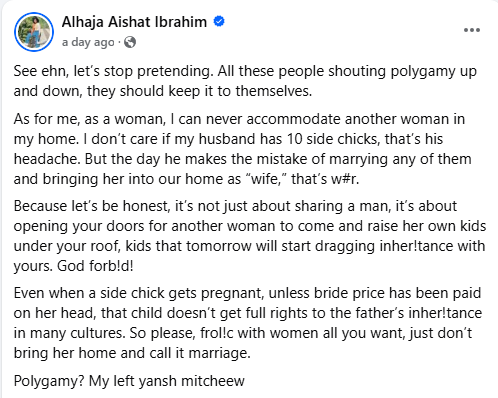Select the paragraph starting 'Because let's be honest'
Screen dimensions: 498x398
point(250,236)
